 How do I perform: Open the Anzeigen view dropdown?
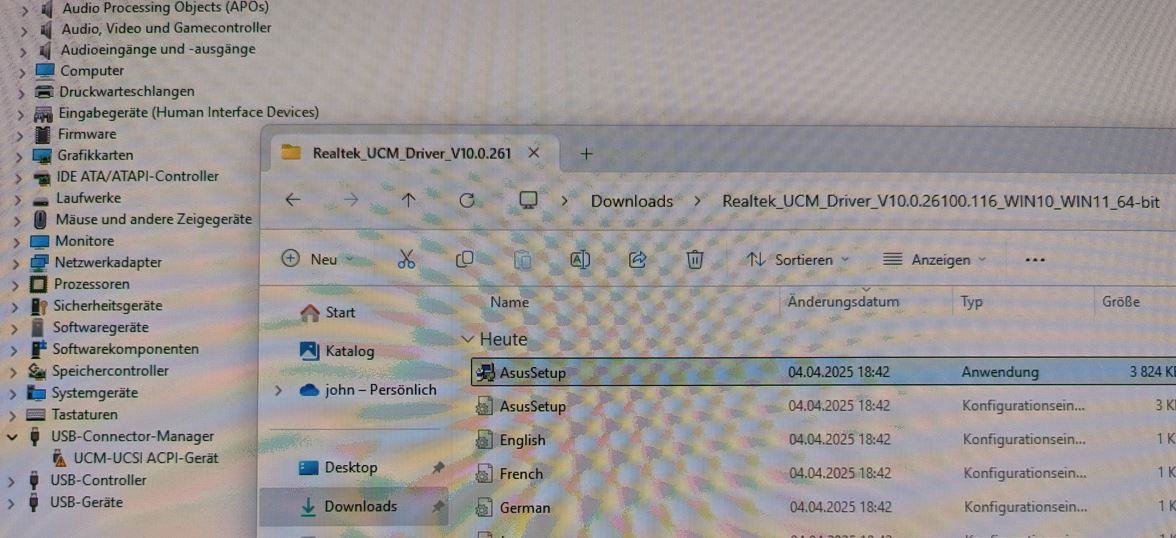coord(934,260)
